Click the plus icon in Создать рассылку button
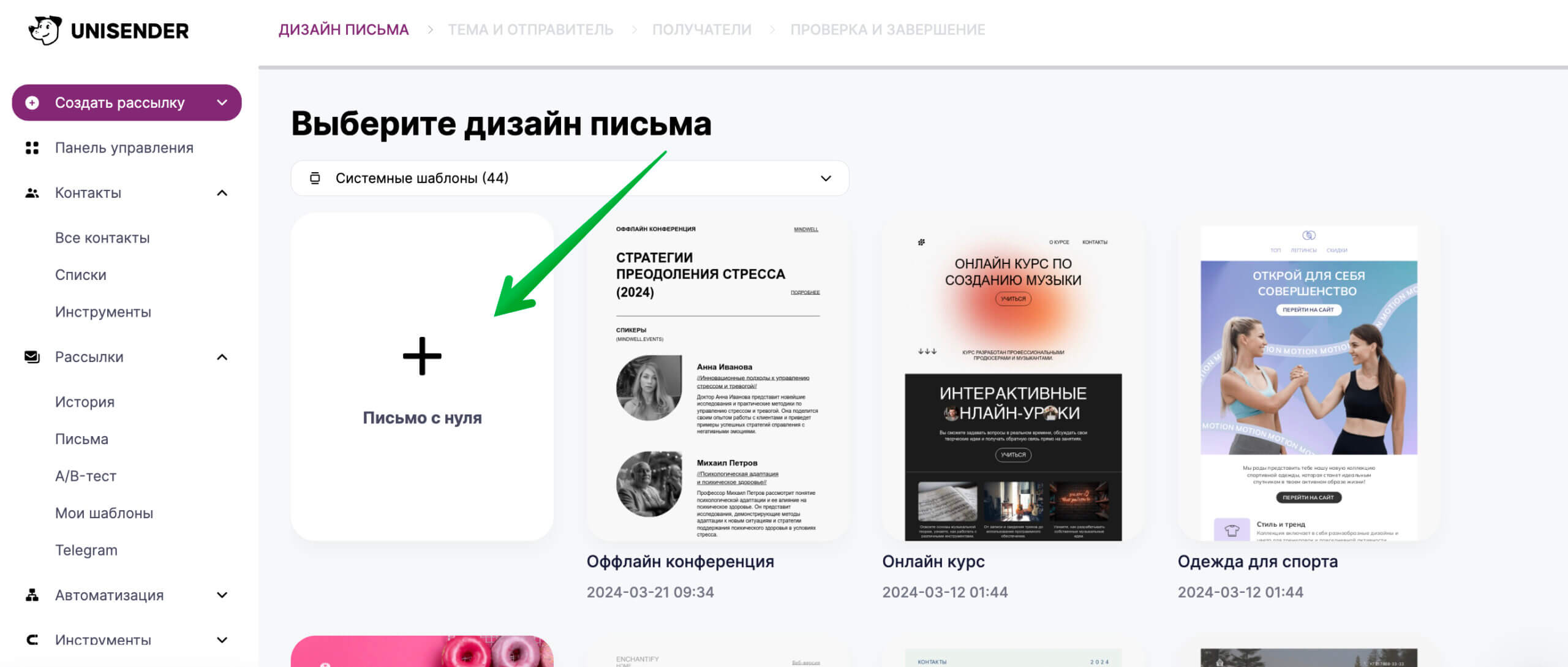Screen dimensions: 1568x667 (32, 102)
